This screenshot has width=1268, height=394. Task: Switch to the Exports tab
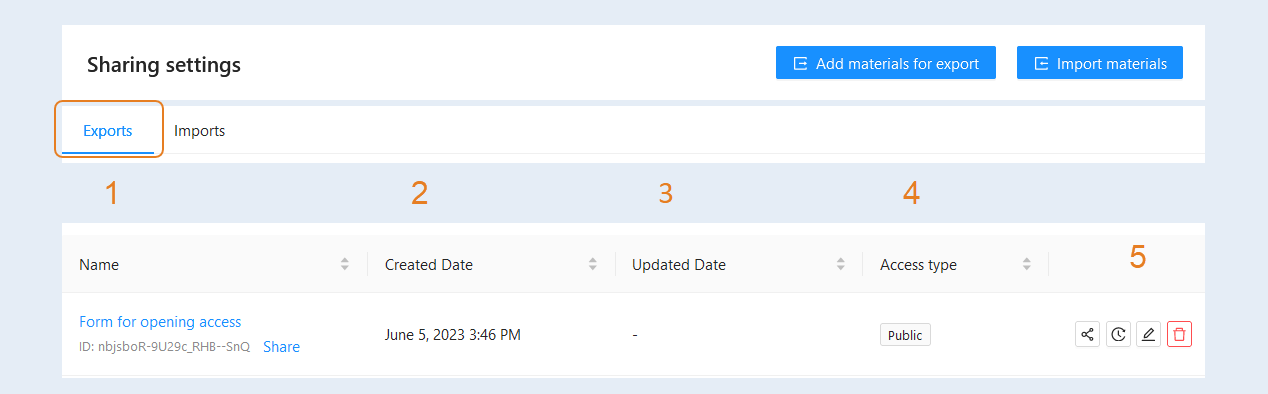pos(108,130)
